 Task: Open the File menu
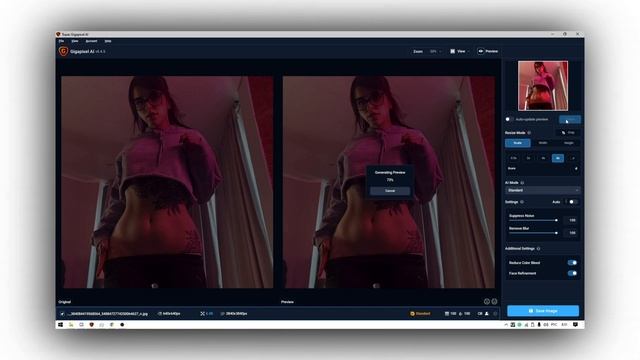pos(61,41)
